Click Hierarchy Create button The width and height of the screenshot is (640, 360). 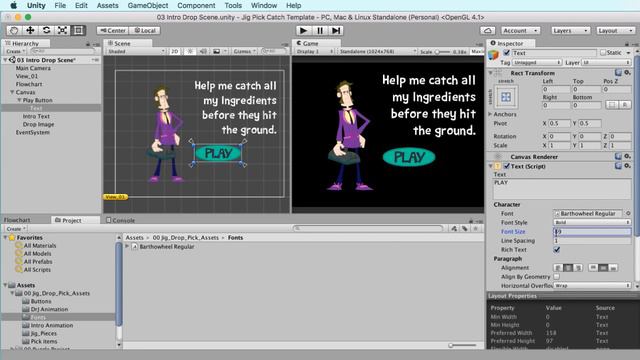[16, 51]
